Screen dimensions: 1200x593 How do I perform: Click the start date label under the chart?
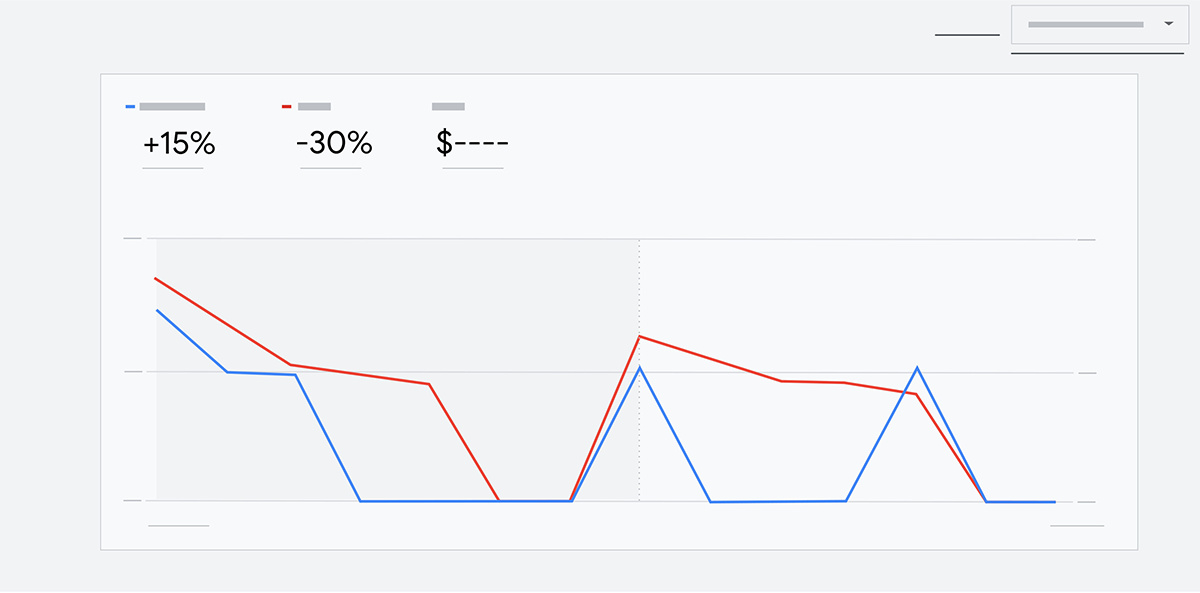[x=178, y=525]
